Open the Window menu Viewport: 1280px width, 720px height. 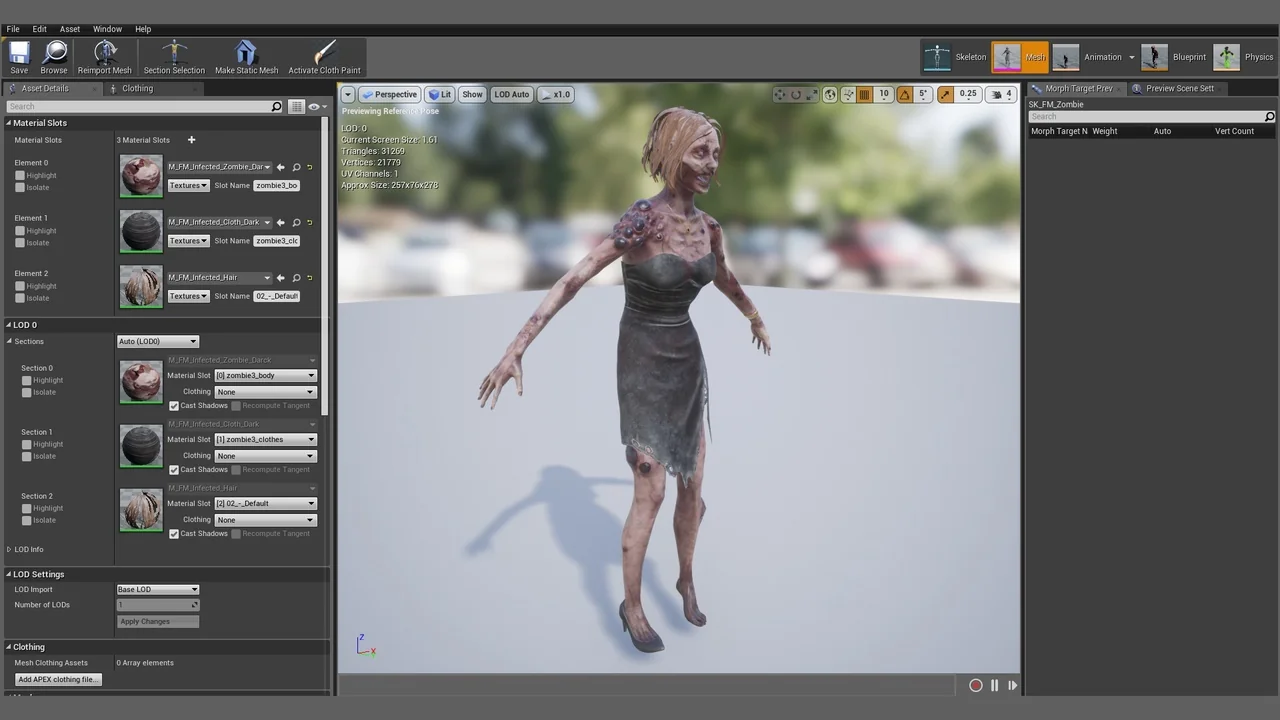pos(107,29)
